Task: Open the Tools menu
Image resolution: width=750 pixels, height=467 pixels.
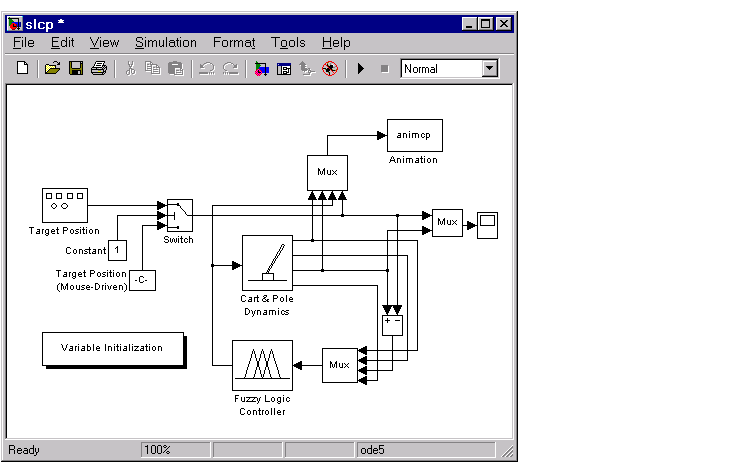Action: 288,43
